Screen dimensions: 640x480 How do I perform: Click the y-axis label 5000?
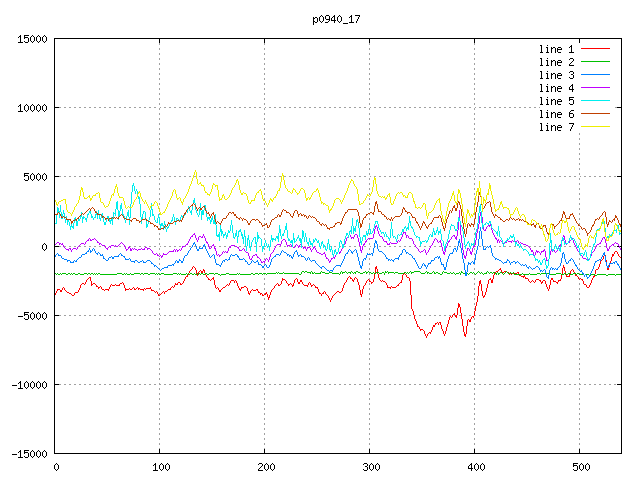pos(36,177)
